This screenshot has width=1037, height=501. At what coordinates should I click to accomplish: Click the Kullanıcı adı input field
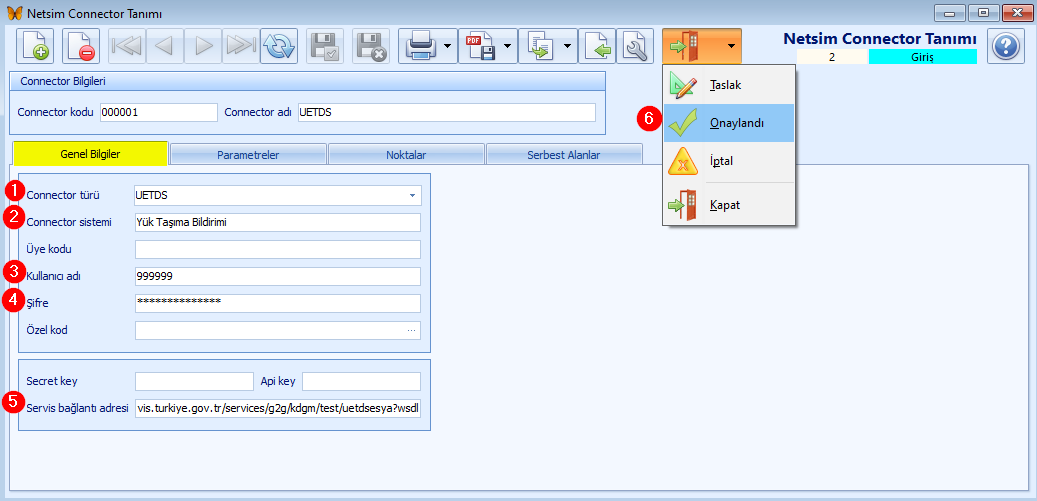tap(277, 277)
